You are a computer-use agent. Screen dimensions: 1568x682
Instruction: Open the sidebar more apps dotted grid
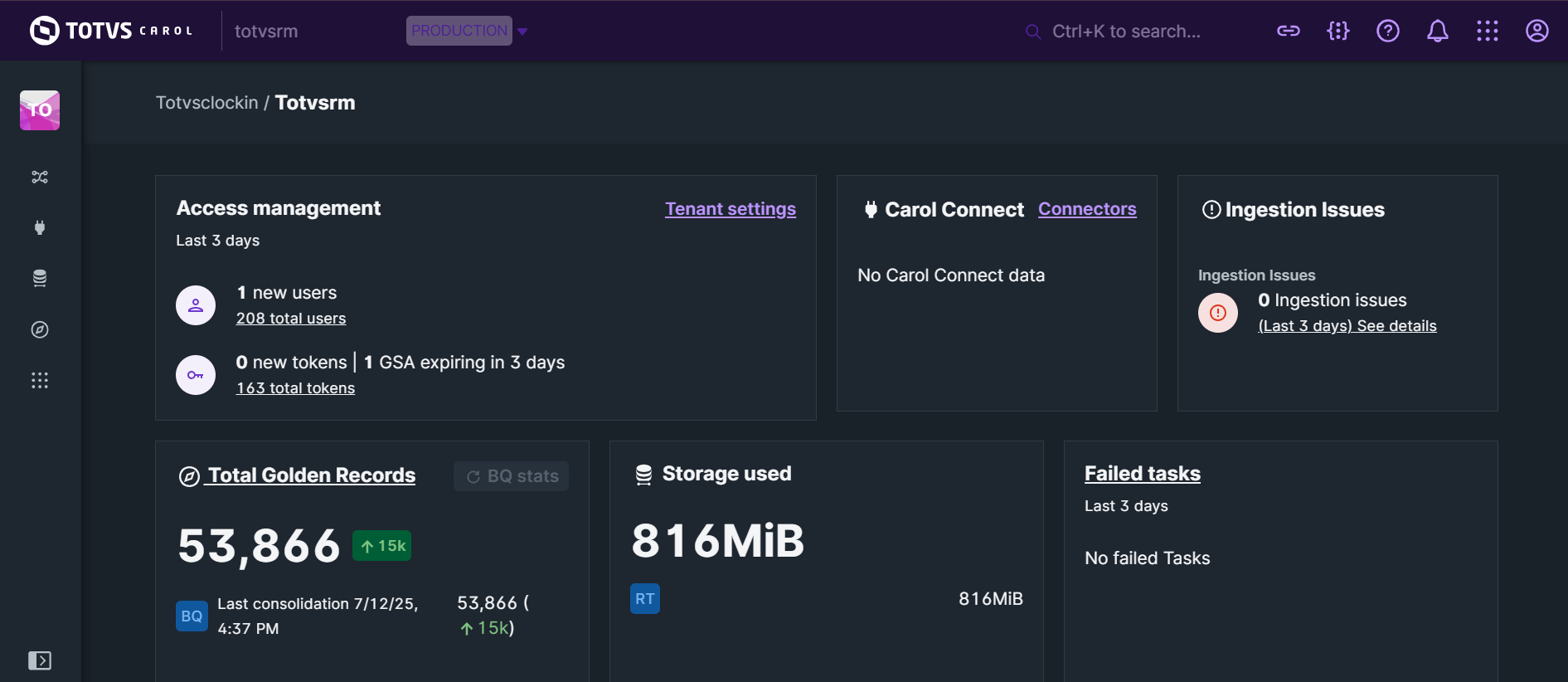tap(40, 380)
